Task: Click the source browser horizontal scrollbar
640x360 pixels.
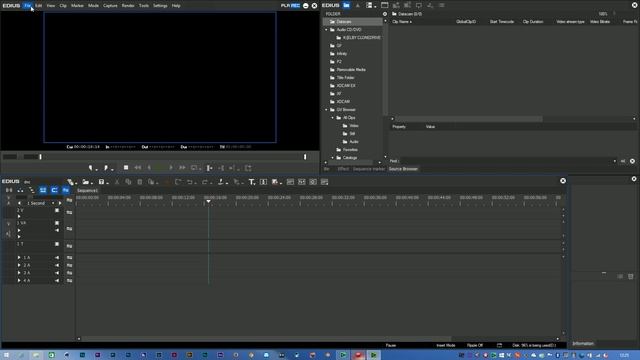Action: (469, 119)
